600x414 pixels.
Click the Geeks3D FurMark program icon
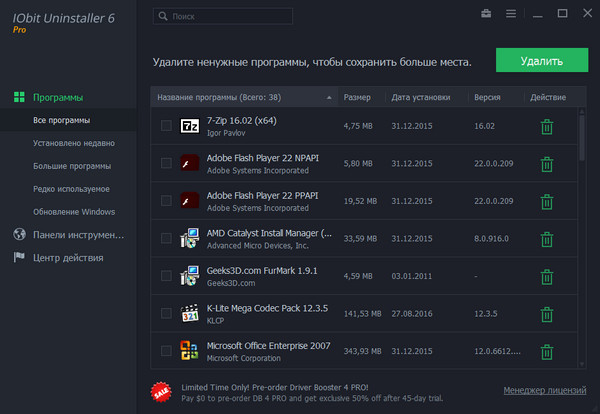coord(189,276)
